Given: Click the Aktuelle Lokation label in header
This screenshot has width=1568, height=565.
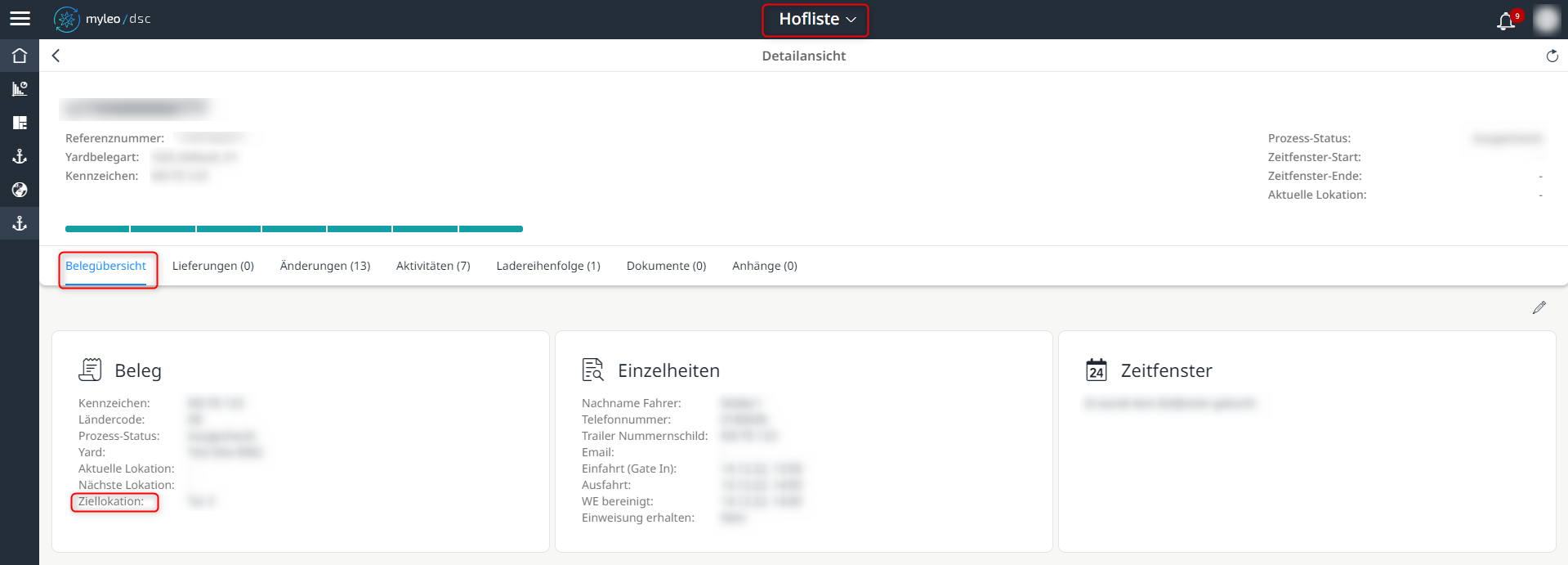Looking at the screenshot, I should tap(1317, 195).
